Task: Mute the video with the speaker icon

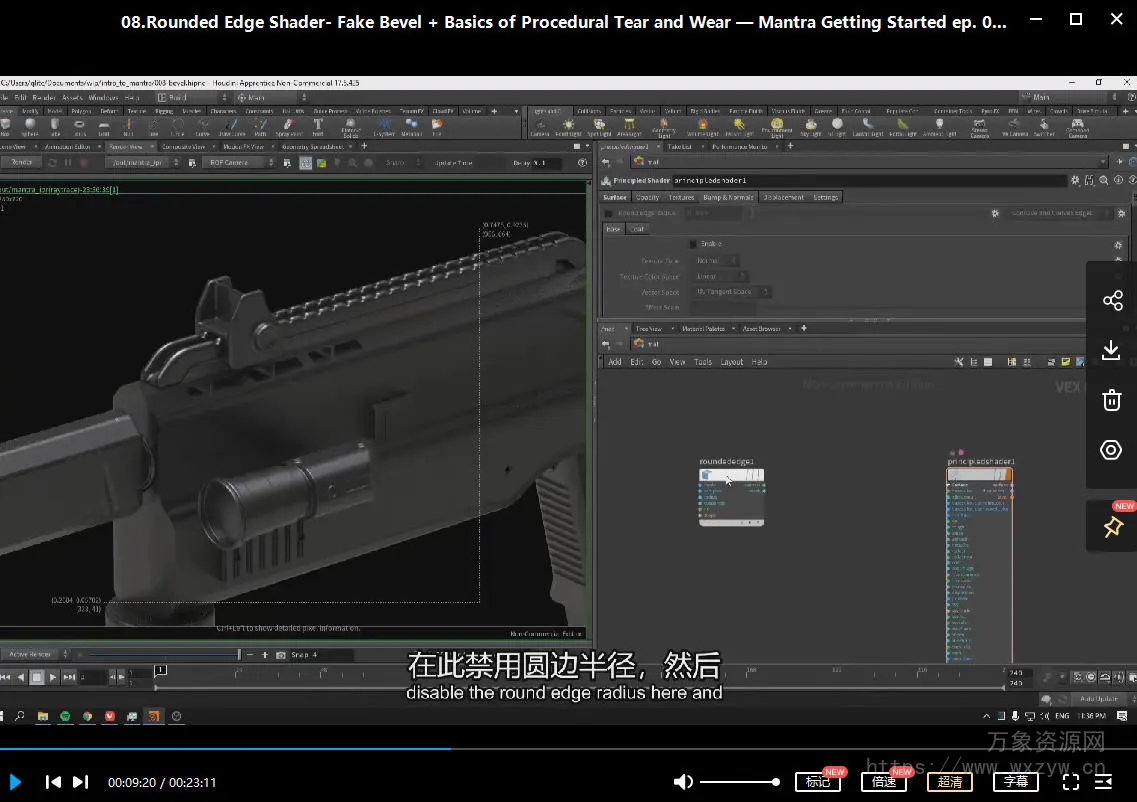Action: point(683,782)
